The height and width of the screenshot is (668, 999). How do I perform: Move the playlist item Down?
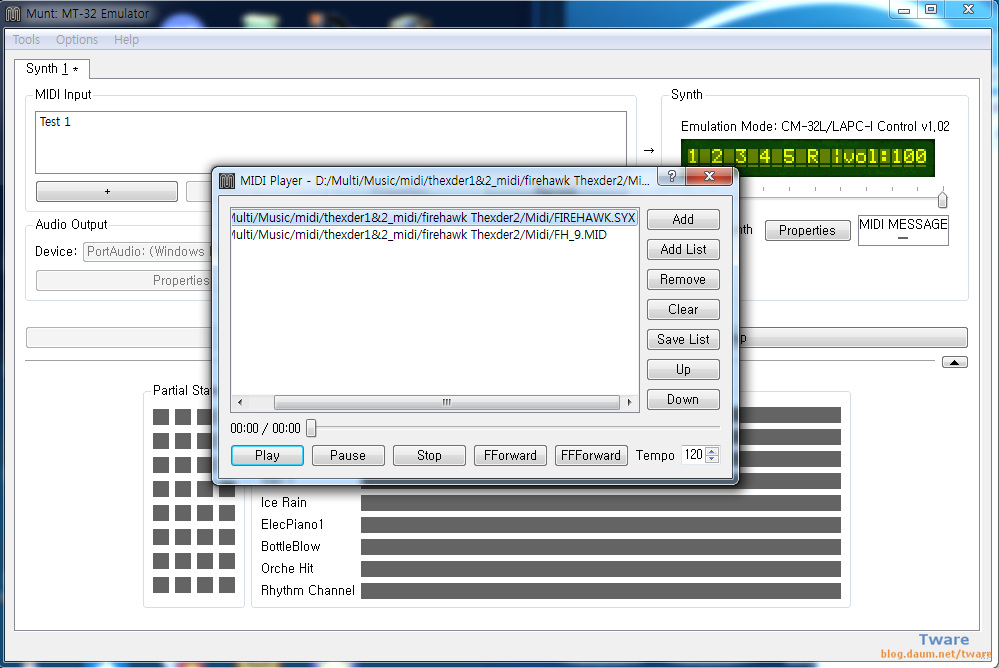click(683, 399)
